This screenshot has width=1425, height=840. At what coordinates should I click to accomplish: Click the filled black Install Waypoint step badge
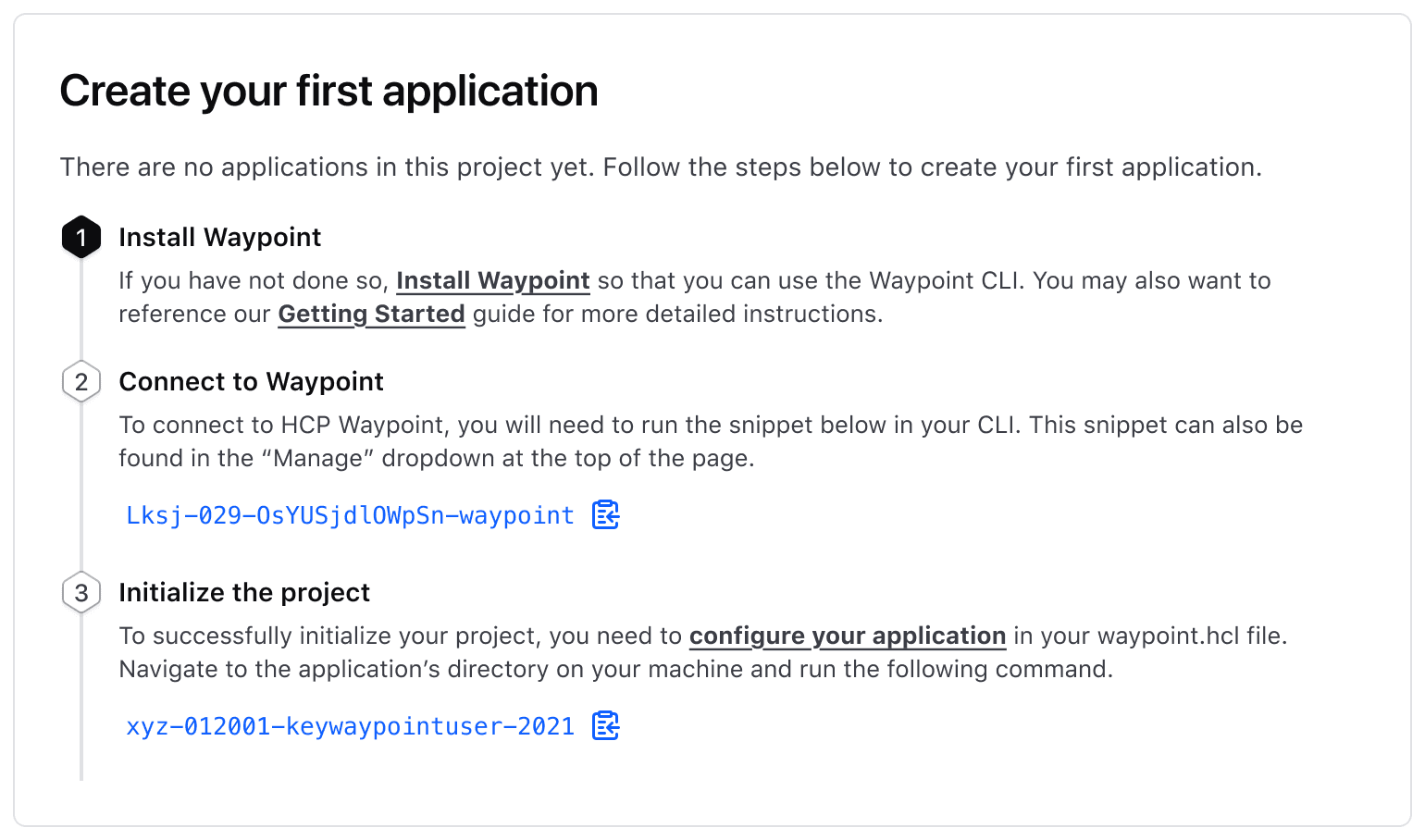coord(81,237)
